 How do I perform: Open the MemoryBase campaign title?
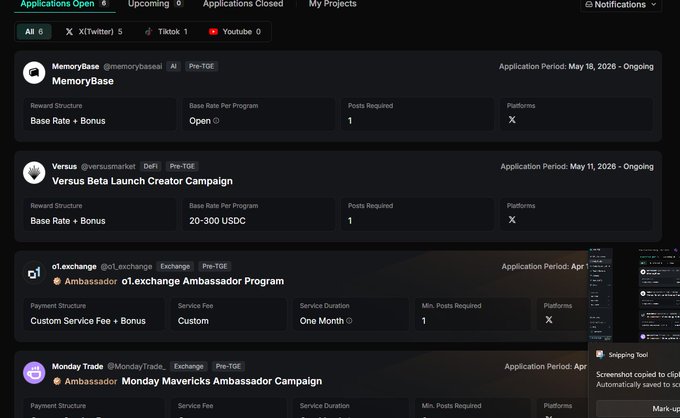pos(83,81)
